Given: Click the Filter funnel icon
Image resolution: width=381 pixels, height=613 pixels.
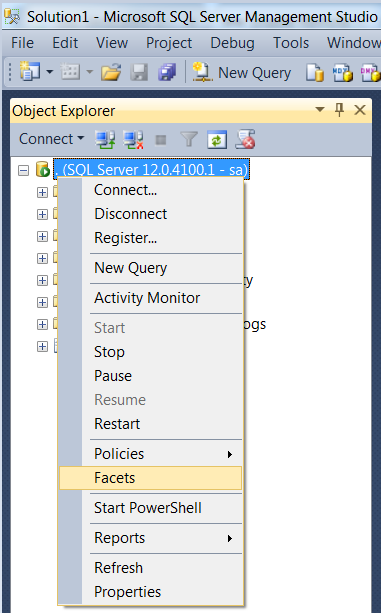Looking at the screenshot, I should [x=189, y=139].
